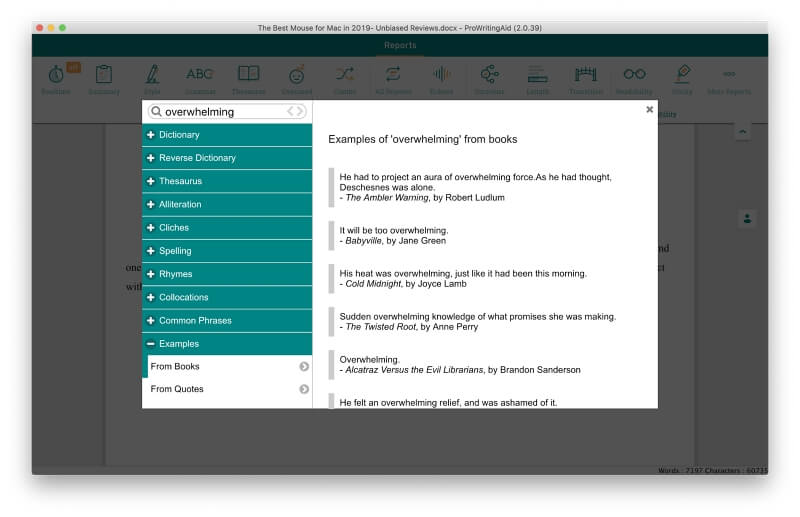
Task: Click the search magnifier icon
Action: [156, 111]
